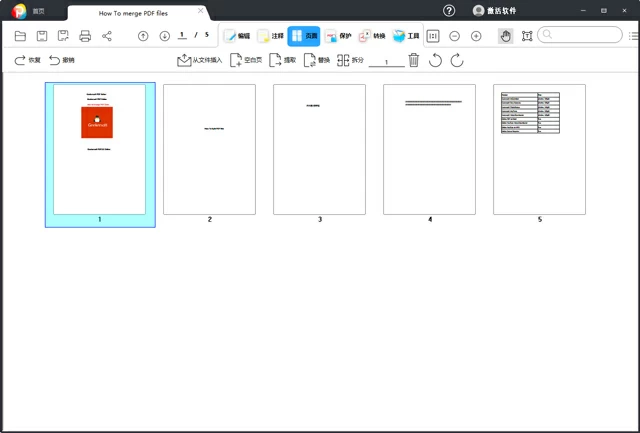Screen dimensions: 640x433
Task: Rotate page clockwise
Action: pos(457,61)
